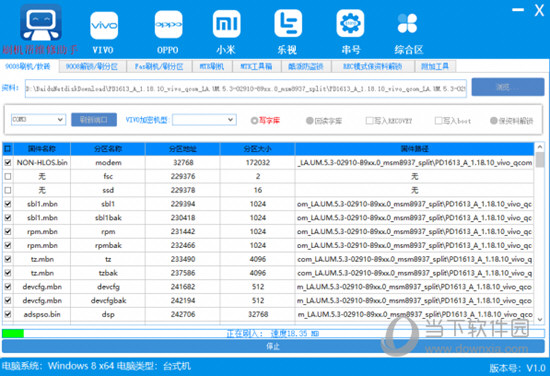
Task: Select the LeTV (乐视) brand icon
Action: click(x=288, y=24)
